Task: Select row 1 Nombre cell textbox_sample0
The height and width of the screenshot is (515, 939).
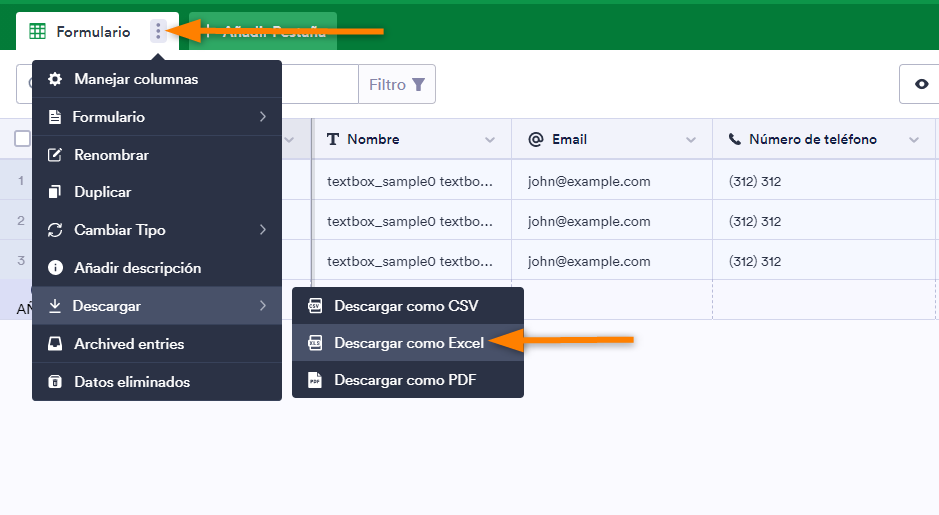Action: (413, 181)
